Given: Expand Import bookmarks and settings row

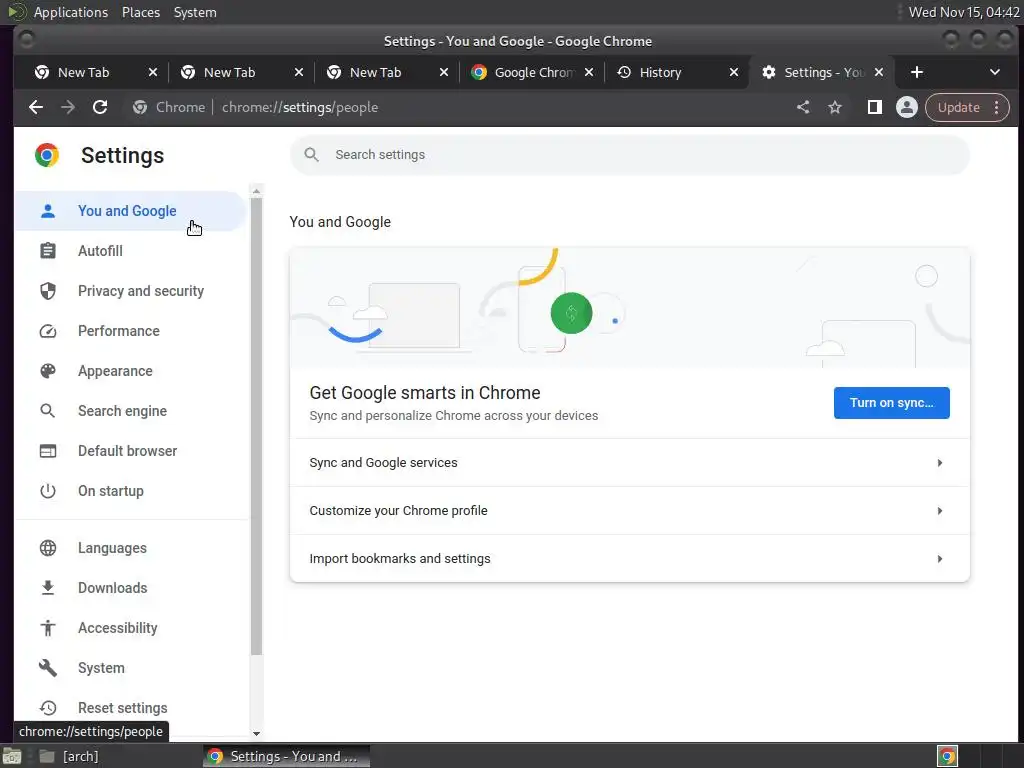Looking at the screenshot, I should pos(630,558).
